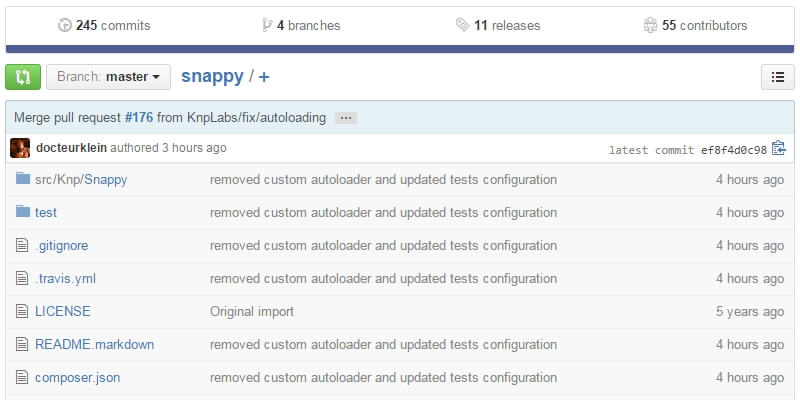Copy the latest commit SHA clipboard icon
The image size is (800, 400).
click(x=779, y=149)
